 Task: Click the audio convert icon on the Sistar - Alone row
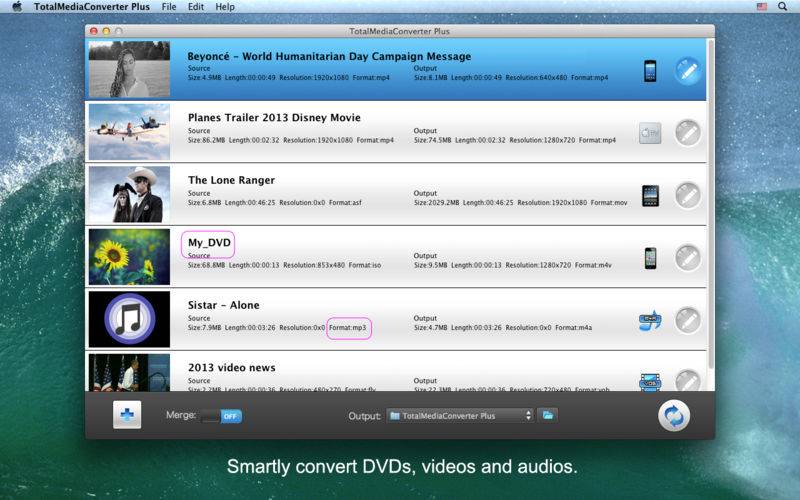(650, 321)
